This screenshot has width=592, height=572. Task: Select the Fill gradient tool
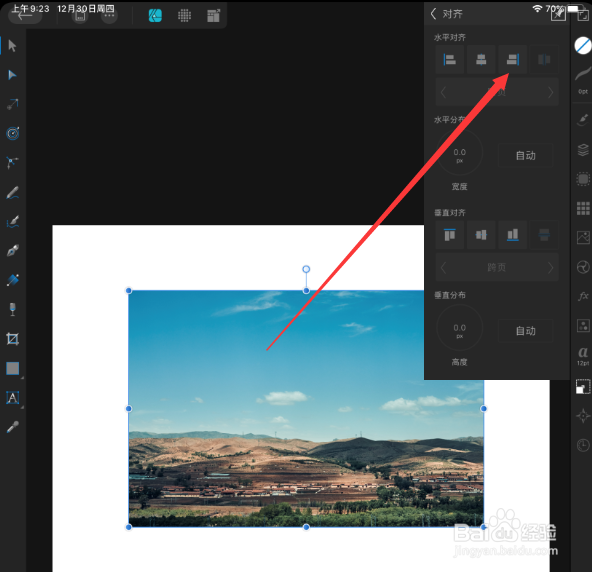tap(12, 280)
